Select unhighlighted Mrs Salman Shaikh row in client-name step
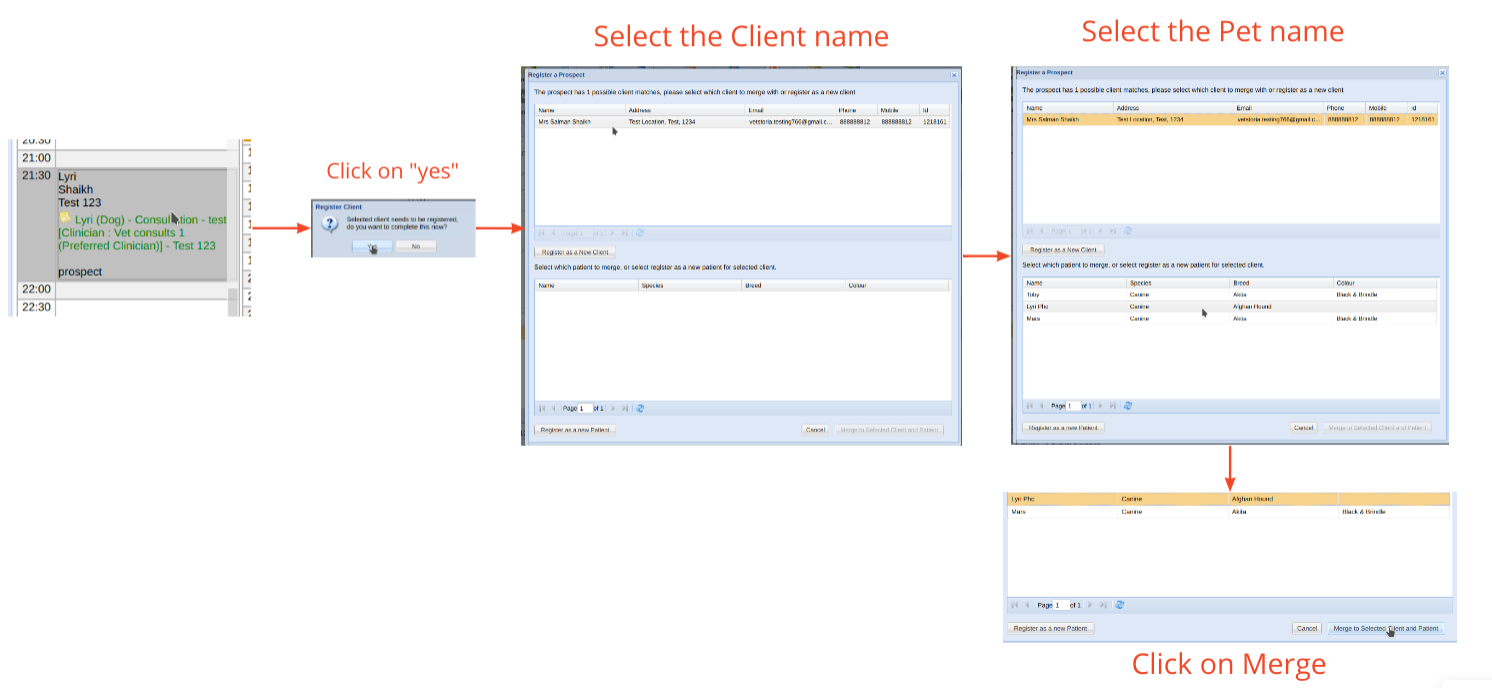1492x688 pixels. click(742, 121)
